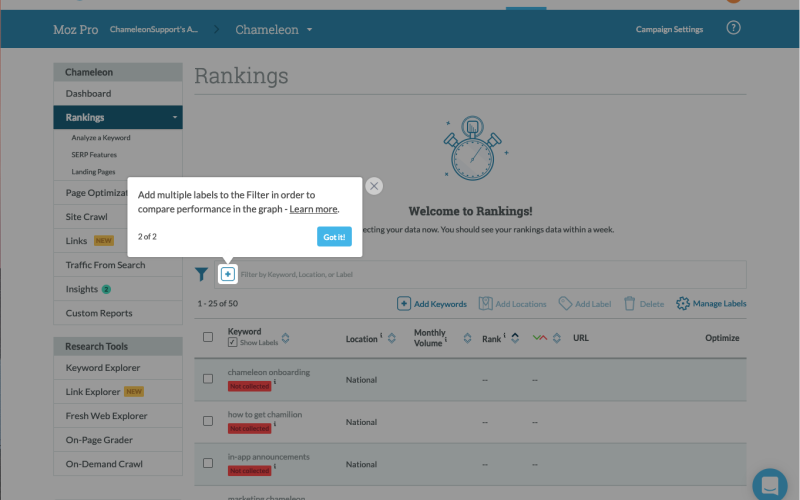Click the Add Keywords plus icon
The image size is (800, 500).
(404, 304)
